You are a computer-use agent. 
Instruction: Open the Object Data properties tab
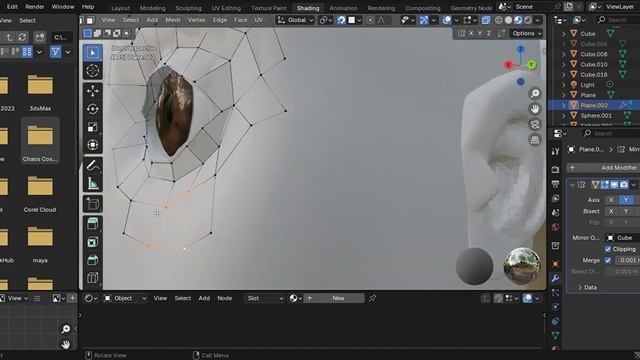click(x=555, y=336)
